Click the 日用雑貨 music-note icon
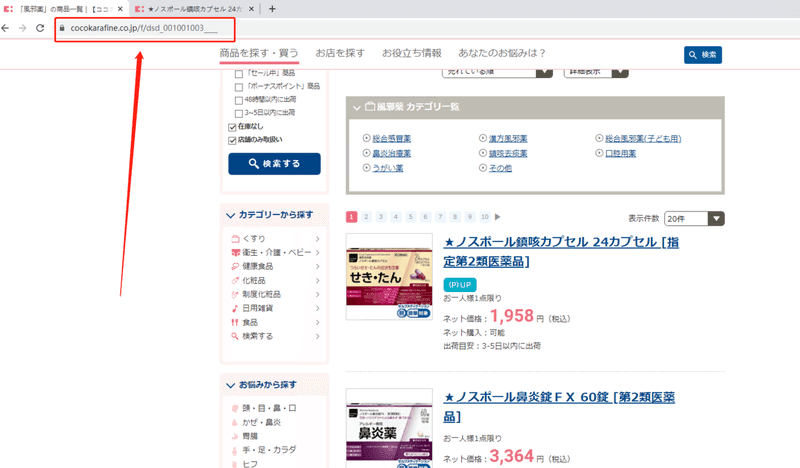The width and height of the screenshot is (800, 468). click(x=235, y=308)
